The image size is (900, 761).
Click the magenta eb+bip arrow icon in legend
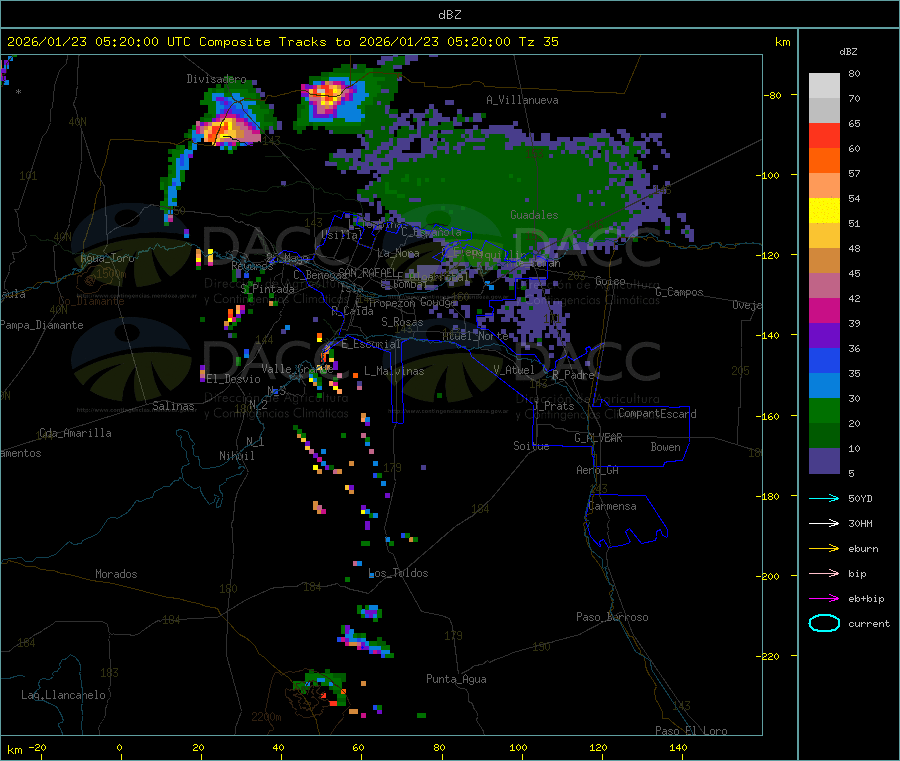coord(824,599)
